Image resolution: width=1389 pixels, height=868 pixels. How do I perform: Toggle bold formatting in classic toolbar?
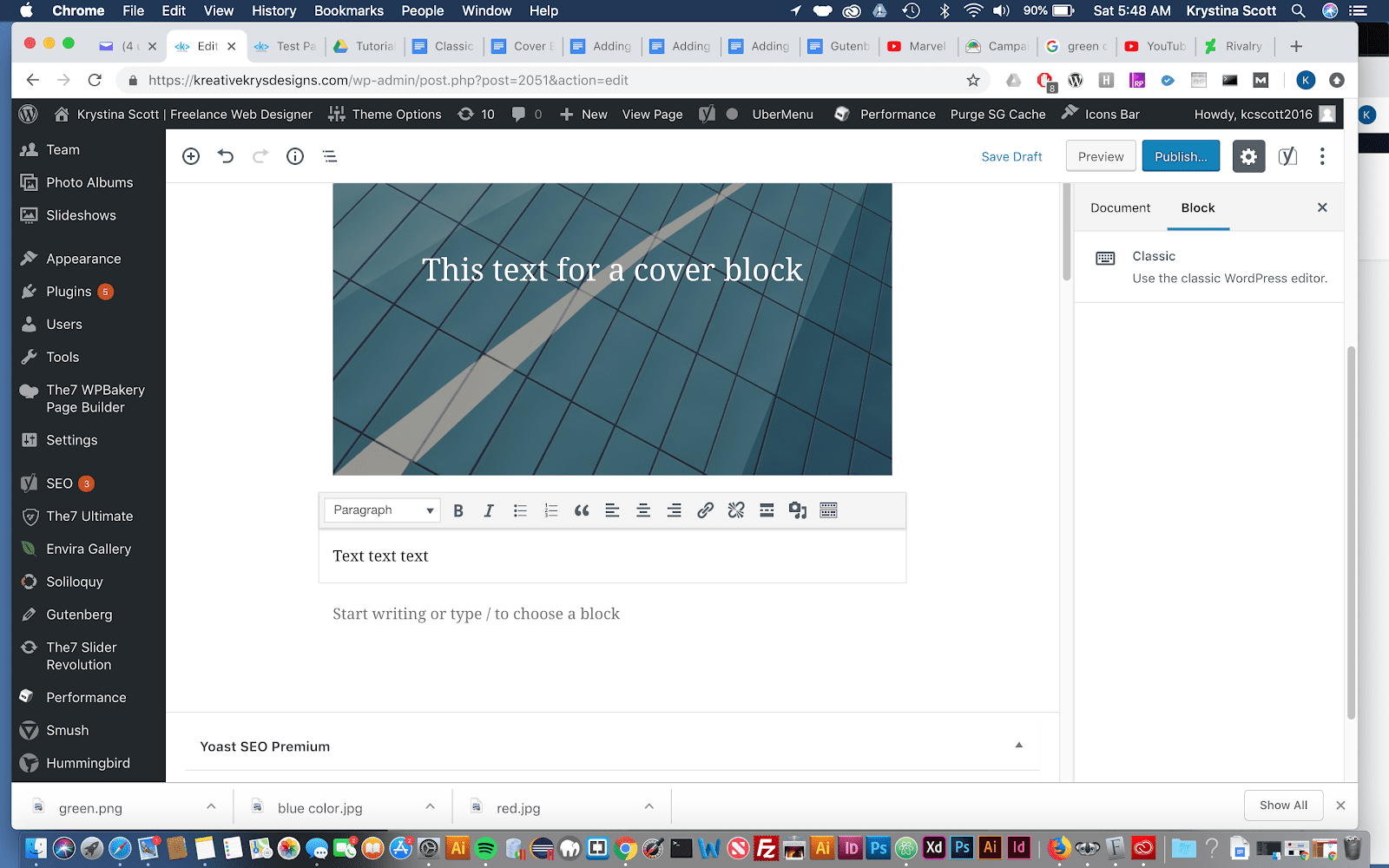point(458,510)
